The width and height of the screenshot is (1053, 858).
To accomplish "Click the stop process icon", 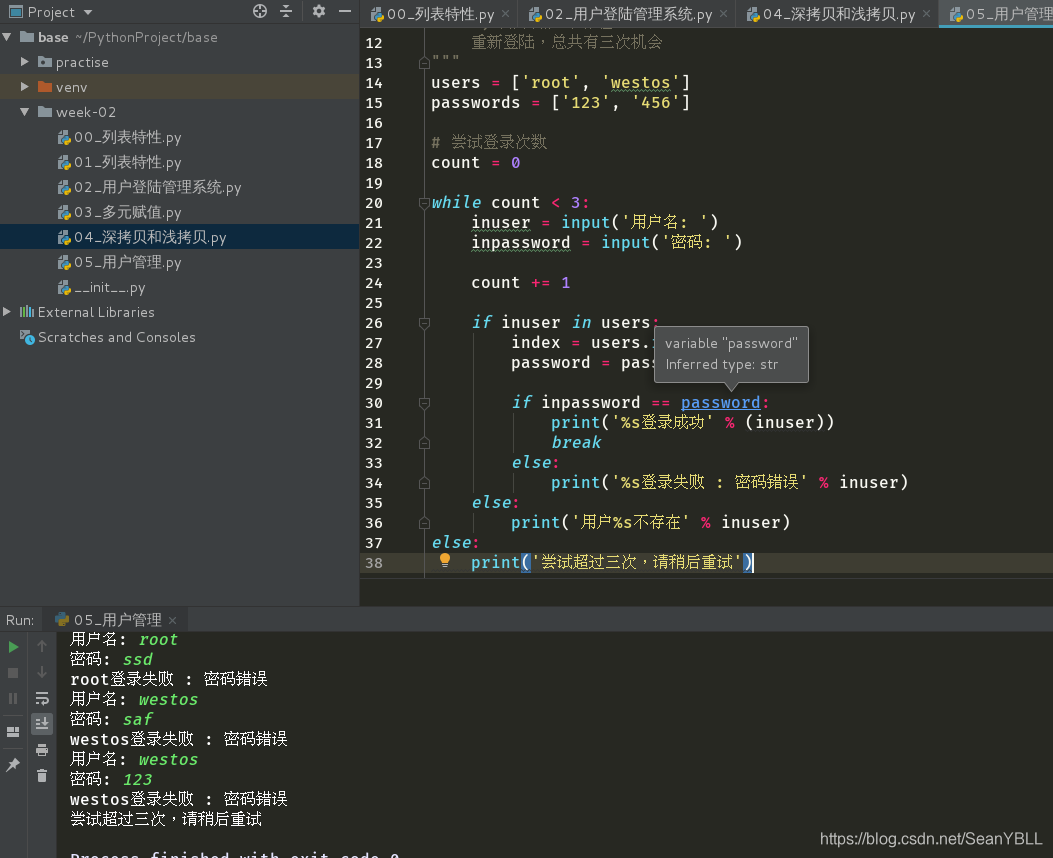I will pyautogui.click(x=13, y=672).
